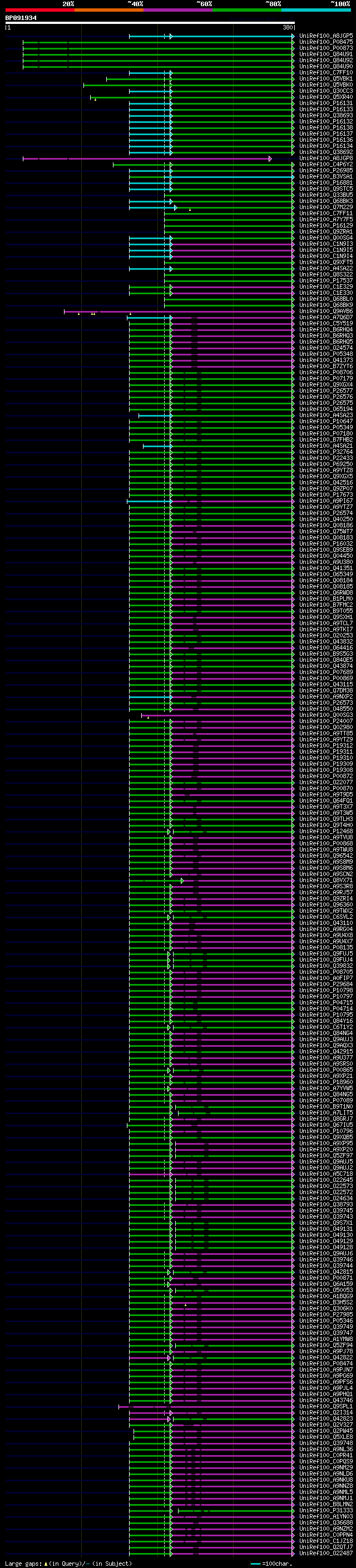Select label UniRef100_Q2I314
Screen dimensions: 356x1568
[x=325, y=1412]
